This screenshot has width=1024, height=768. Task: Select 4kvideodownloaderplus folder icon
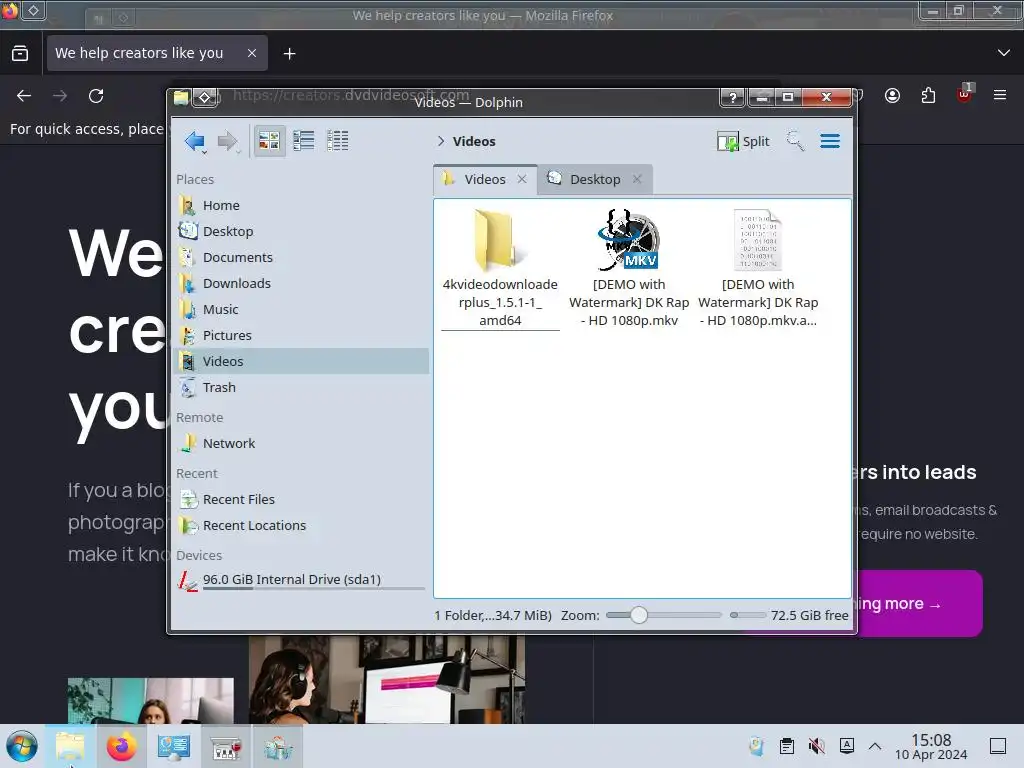[500, 240]
